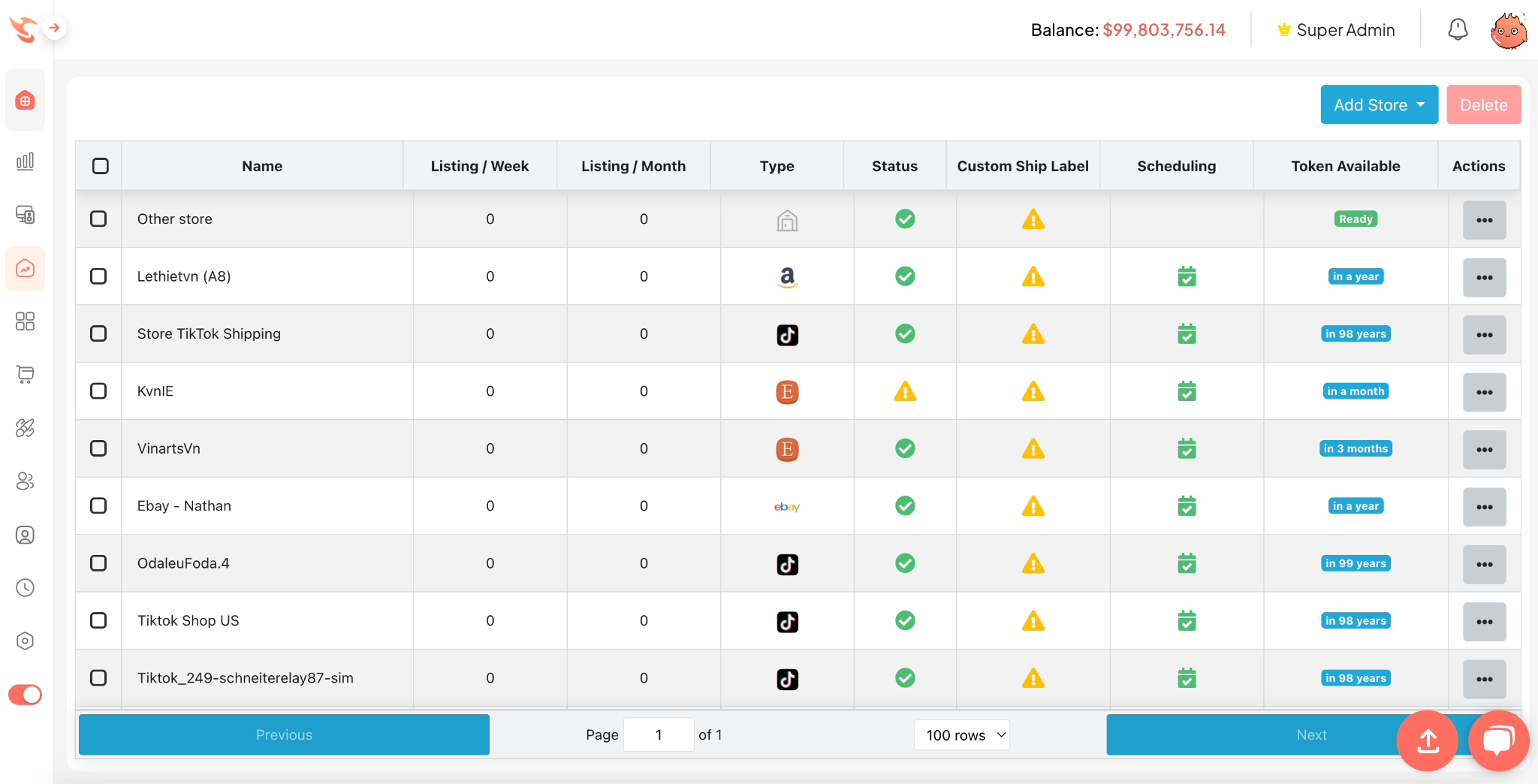Expand the Add Store dropdown
Screen dimensions: 1538x784
(1379, 105)
